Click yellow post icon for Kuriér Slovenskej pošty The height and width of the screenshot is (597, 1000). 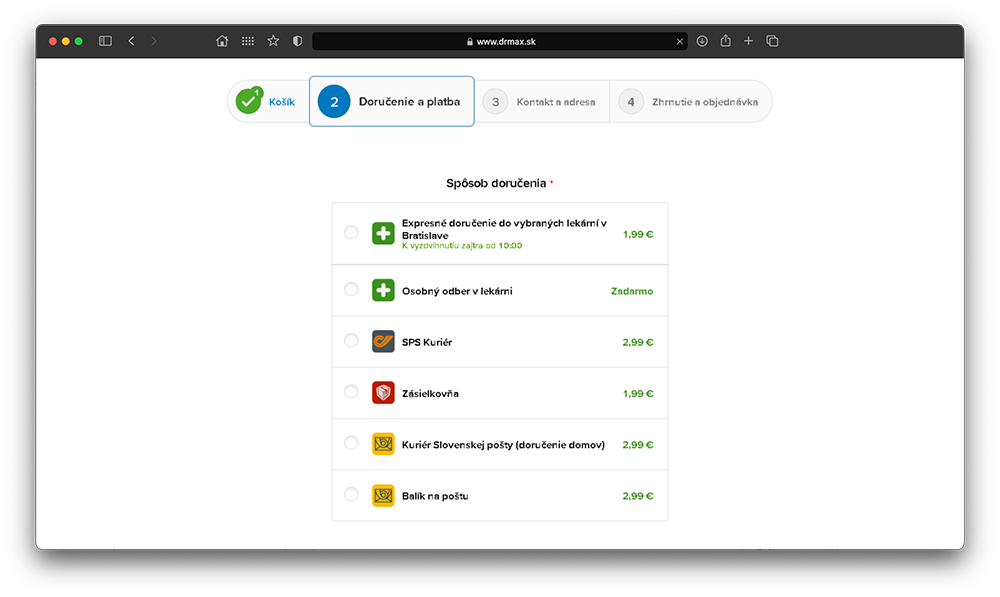(x=383, y=443)
